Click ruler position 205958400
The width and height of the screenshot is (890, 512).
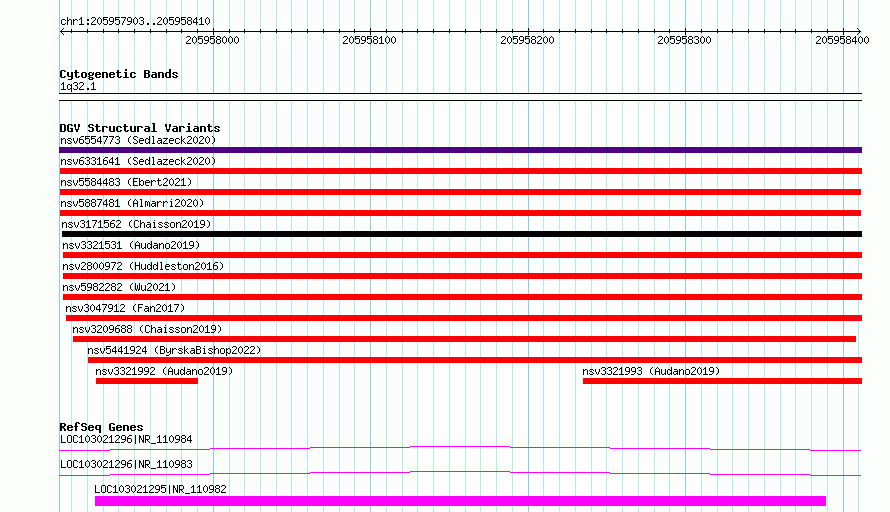coord(842,40)
